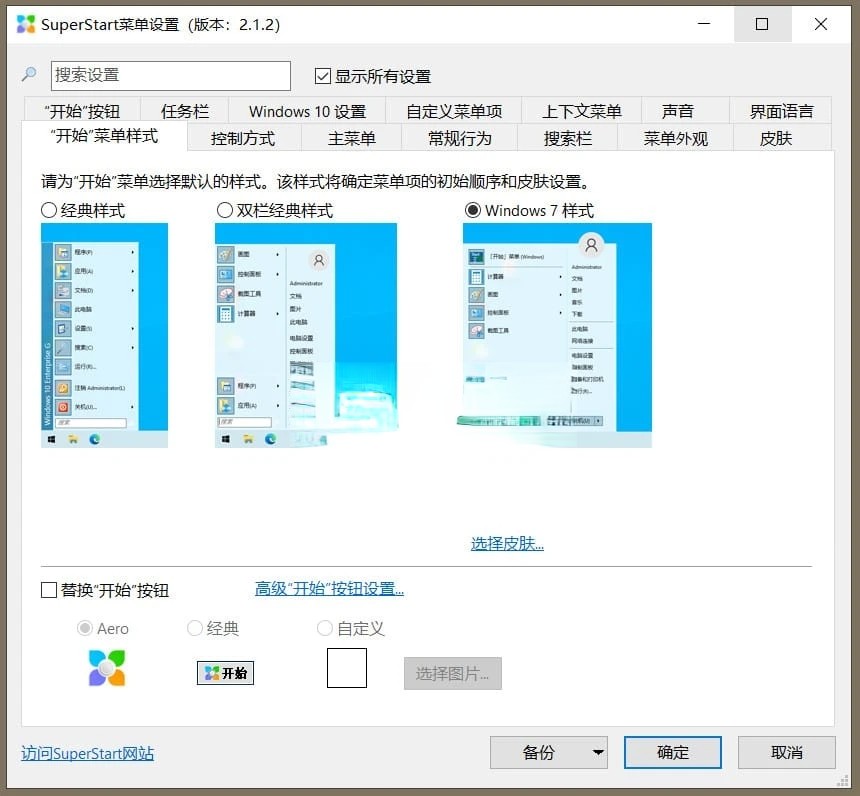Expand the 备份 button dropdown arrow
Viewport: 860px width, 796px height.
tap(598, 752)
